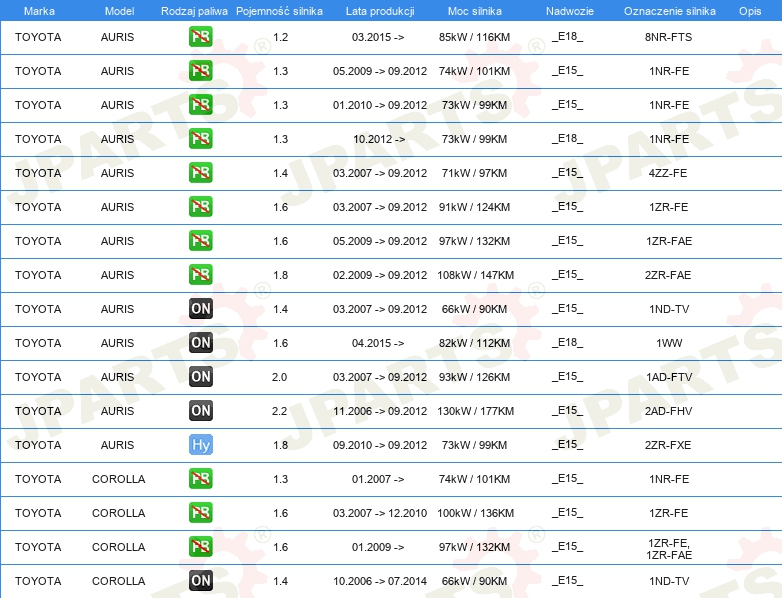Click engine code 1ZR-FE, 1ZR-FAE cell

[x=669, y=549]
